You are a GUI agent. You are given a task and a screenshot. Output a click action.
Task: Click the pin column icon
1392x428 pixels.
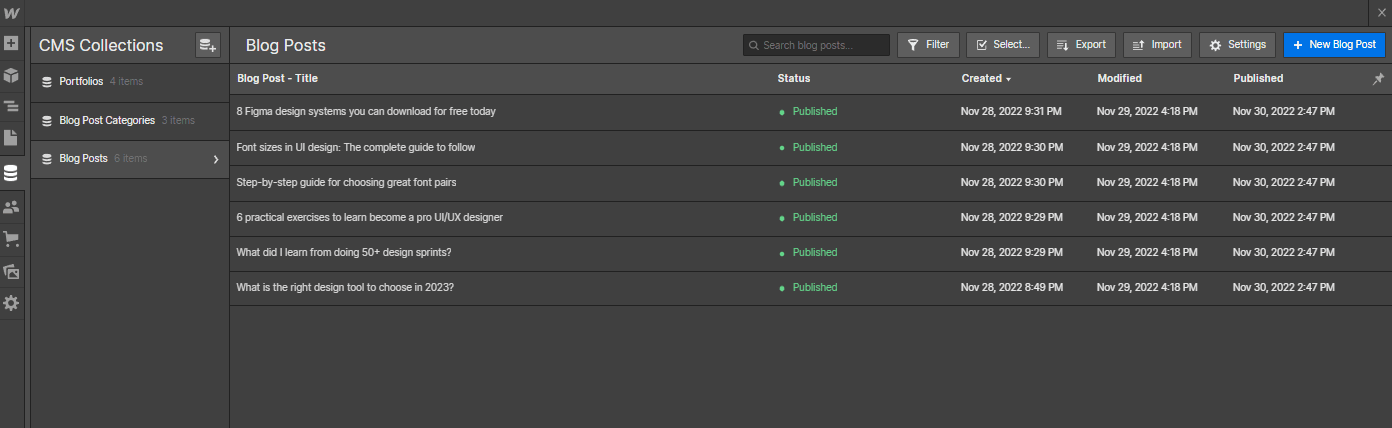pos(1379,78)
